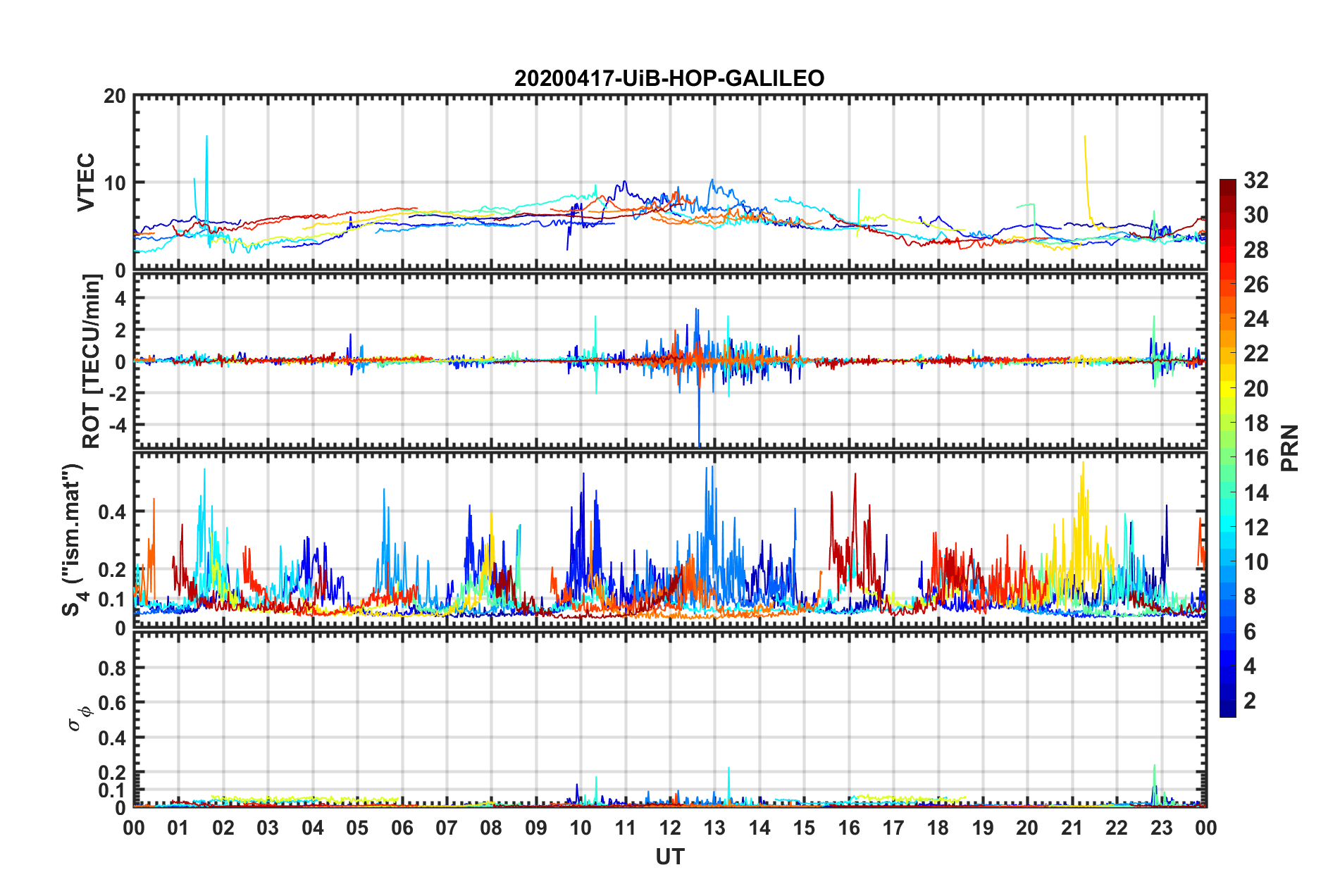The width and height of the screenshot is (1340, 896).
Task: Click the 30 label on the PRN colorbar
Action: 1255,215
